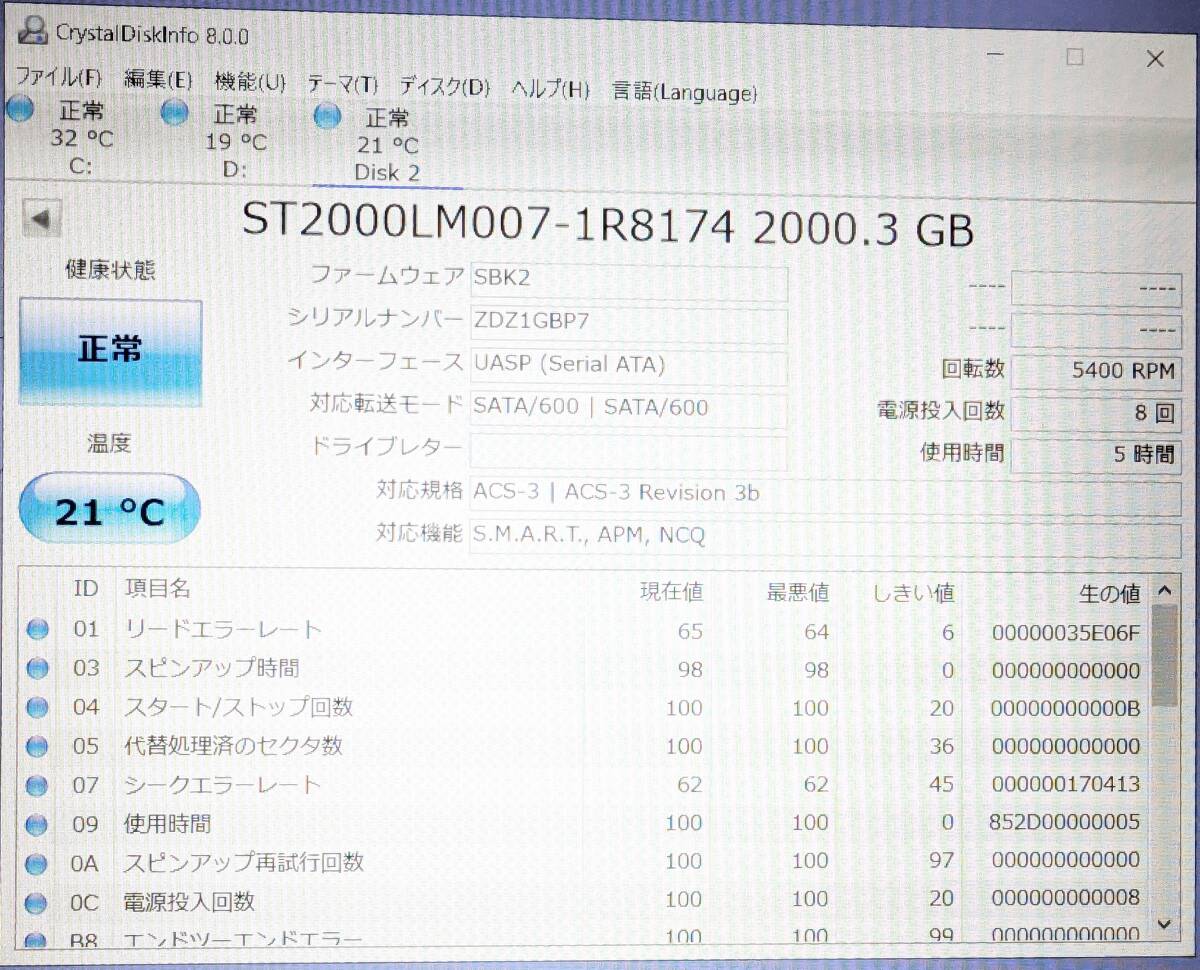Screen dimensions: 1200x970
Task: Open the 言語(Language) menu
Action: (685, 92)
